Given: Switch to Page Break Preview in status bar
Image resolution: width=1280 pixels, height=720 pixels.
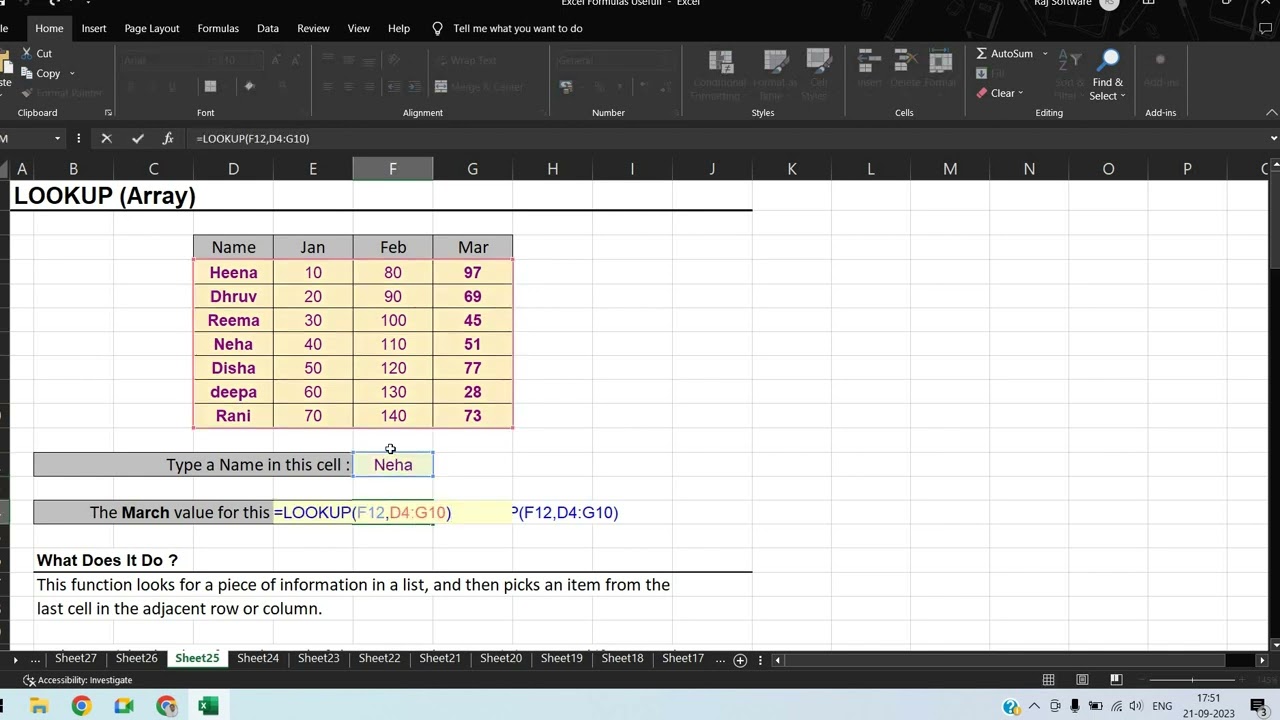Looking at the screenshot, I should coord(1116,680).
